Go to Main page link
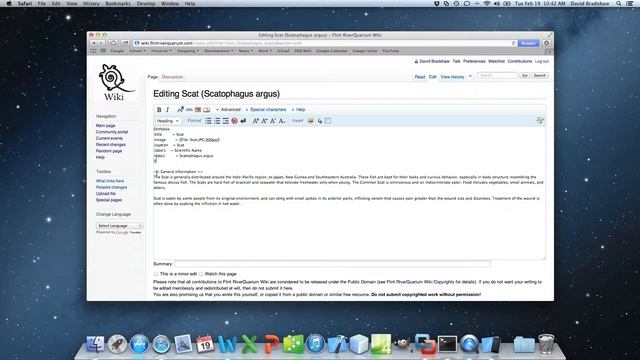Image resolution: width=640 pixels, height=360 pixels. point(105,126)
